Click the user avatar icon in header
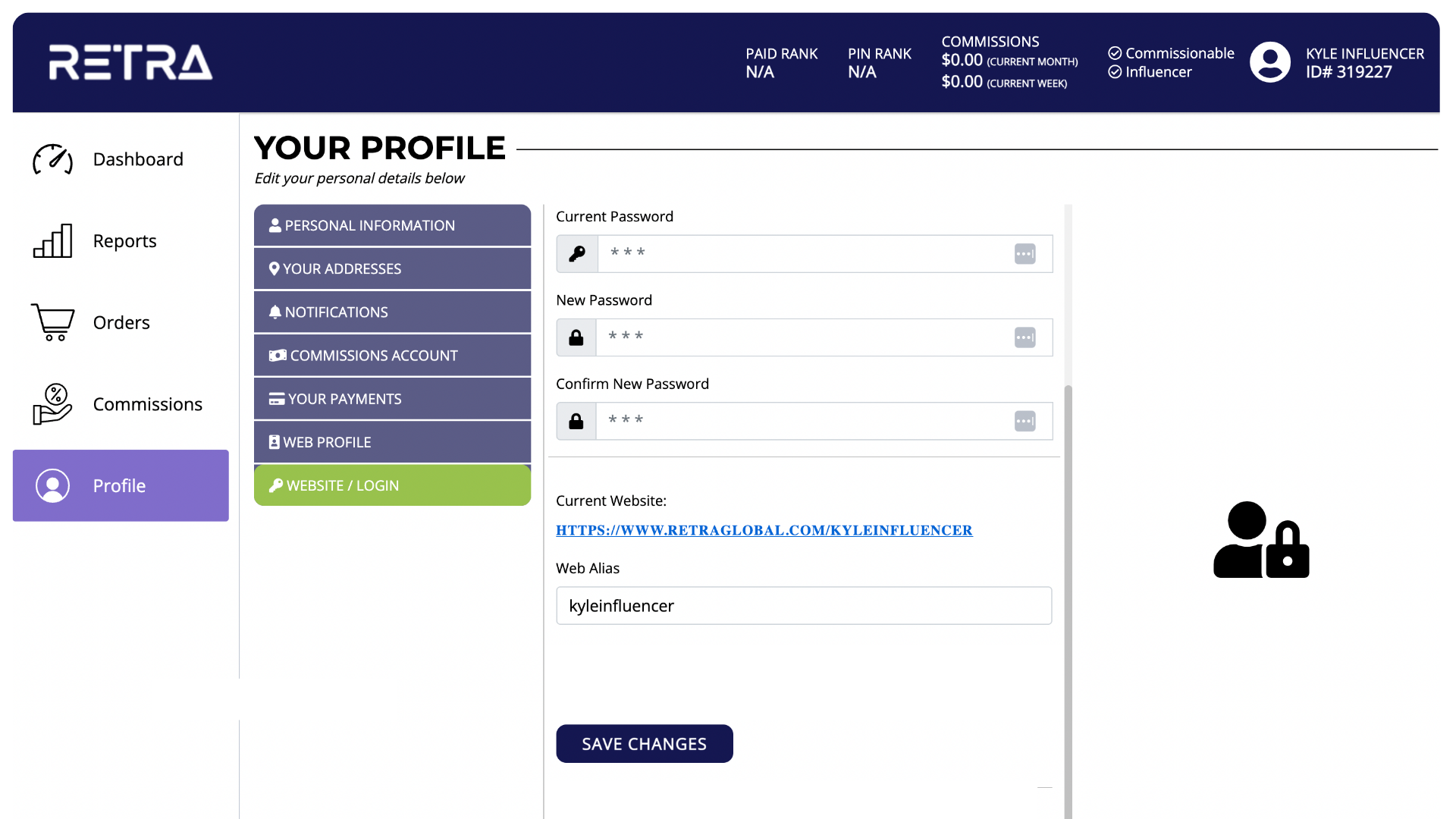 (1269, 62)
